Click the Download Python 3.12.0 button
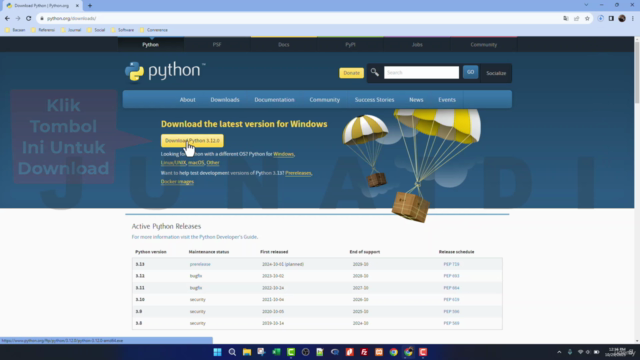 click(192, 140)
